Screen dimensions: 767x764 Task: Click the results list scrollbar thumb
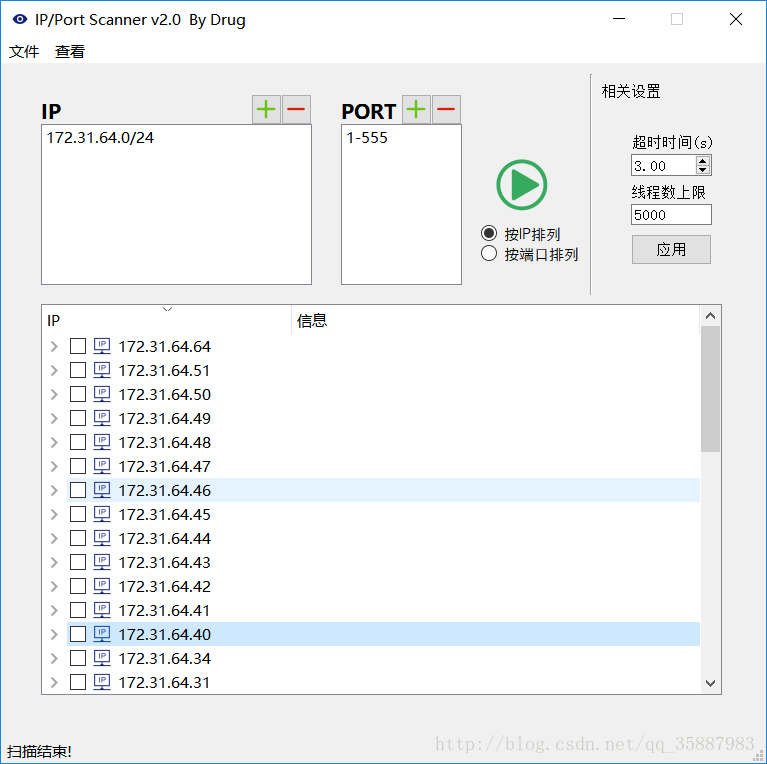(x=710, y=389)
